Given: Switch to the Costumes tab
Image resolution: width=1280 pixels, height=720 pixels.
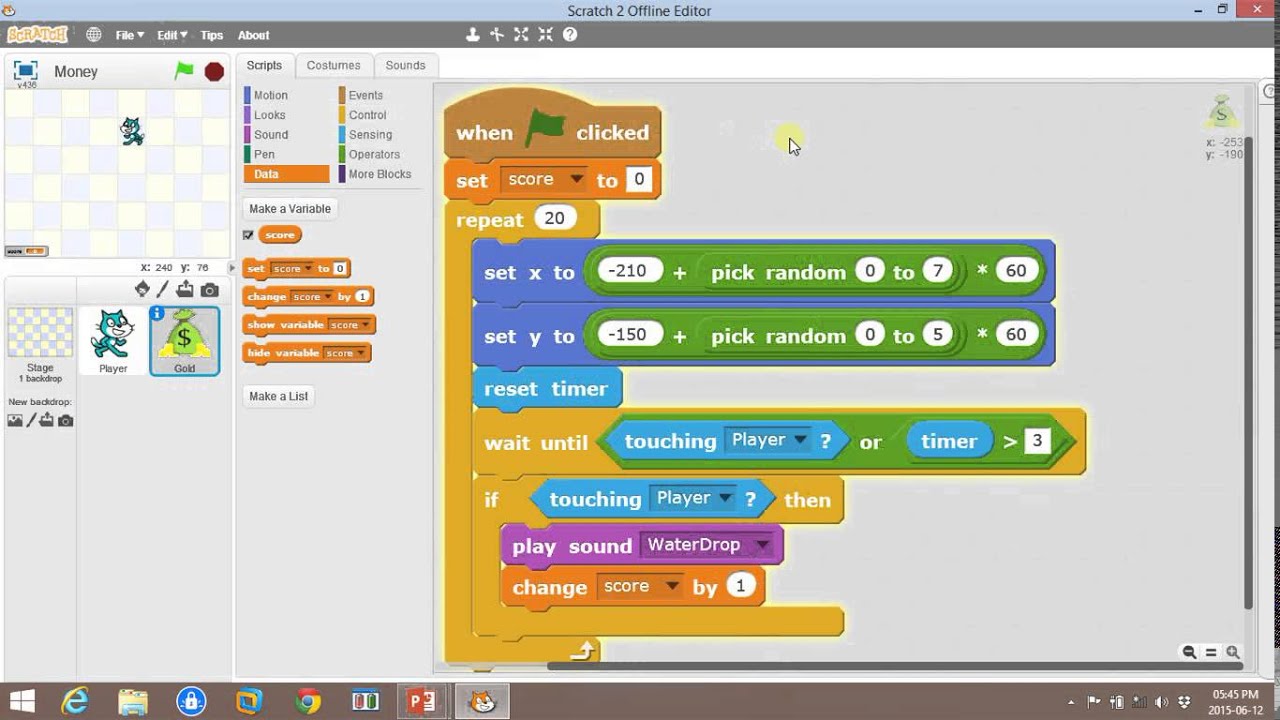Looking at the screenshot, I should click(x=333, y=66).
